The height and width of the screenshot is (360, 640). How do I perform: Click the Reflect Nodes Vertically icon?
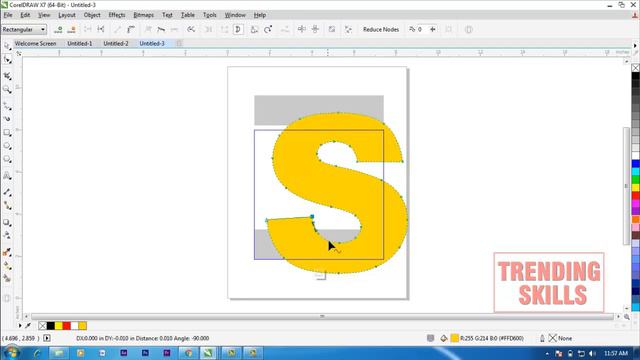pyautogui.click(x=315, y=29)
